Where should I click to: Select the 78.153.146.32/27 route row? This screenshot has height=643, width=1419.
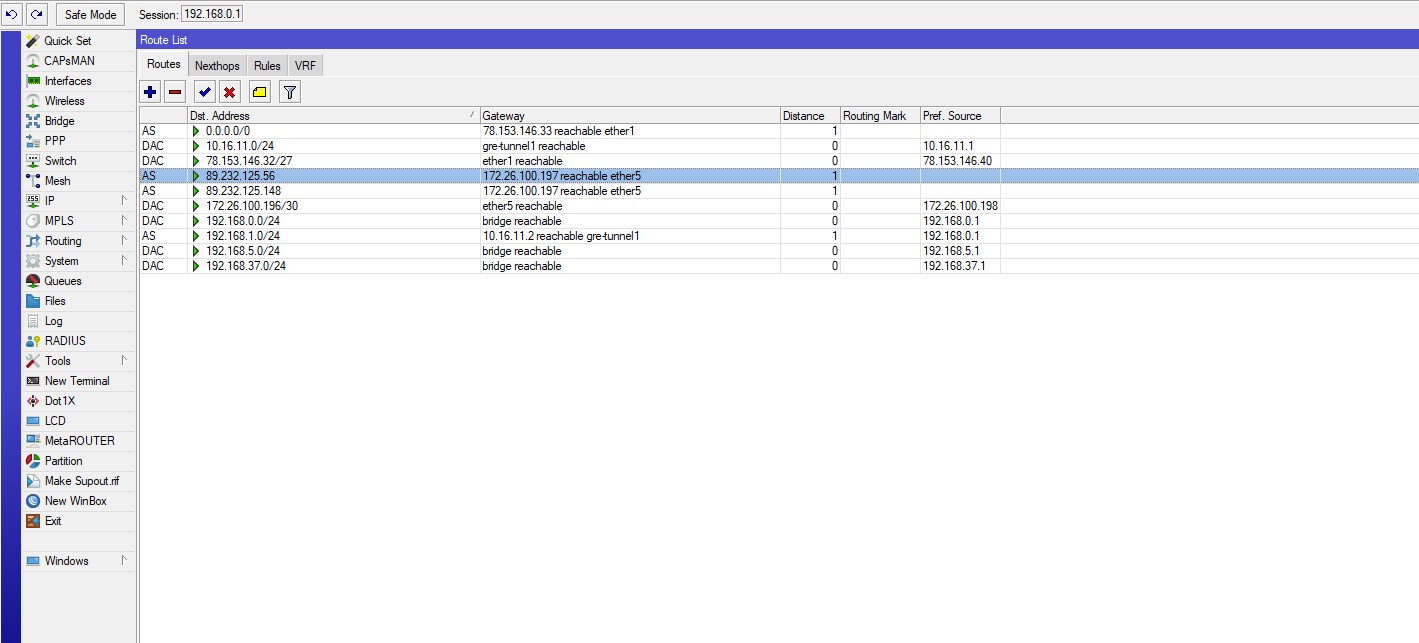click(778, 161)
